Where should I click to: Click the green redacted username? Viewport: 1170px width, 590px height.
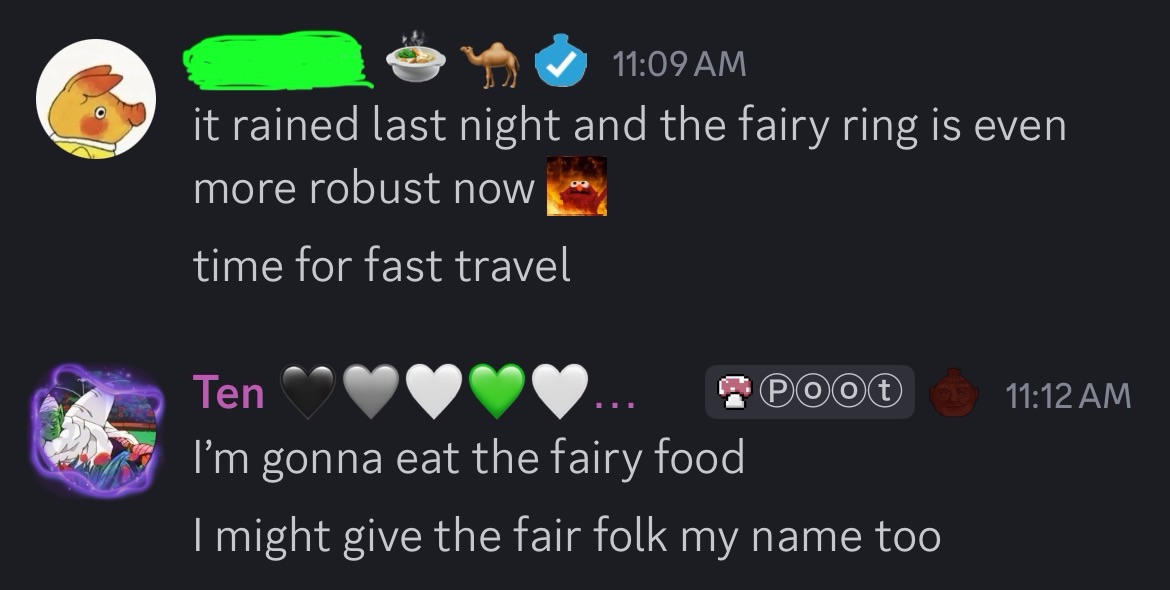point(278,60)
